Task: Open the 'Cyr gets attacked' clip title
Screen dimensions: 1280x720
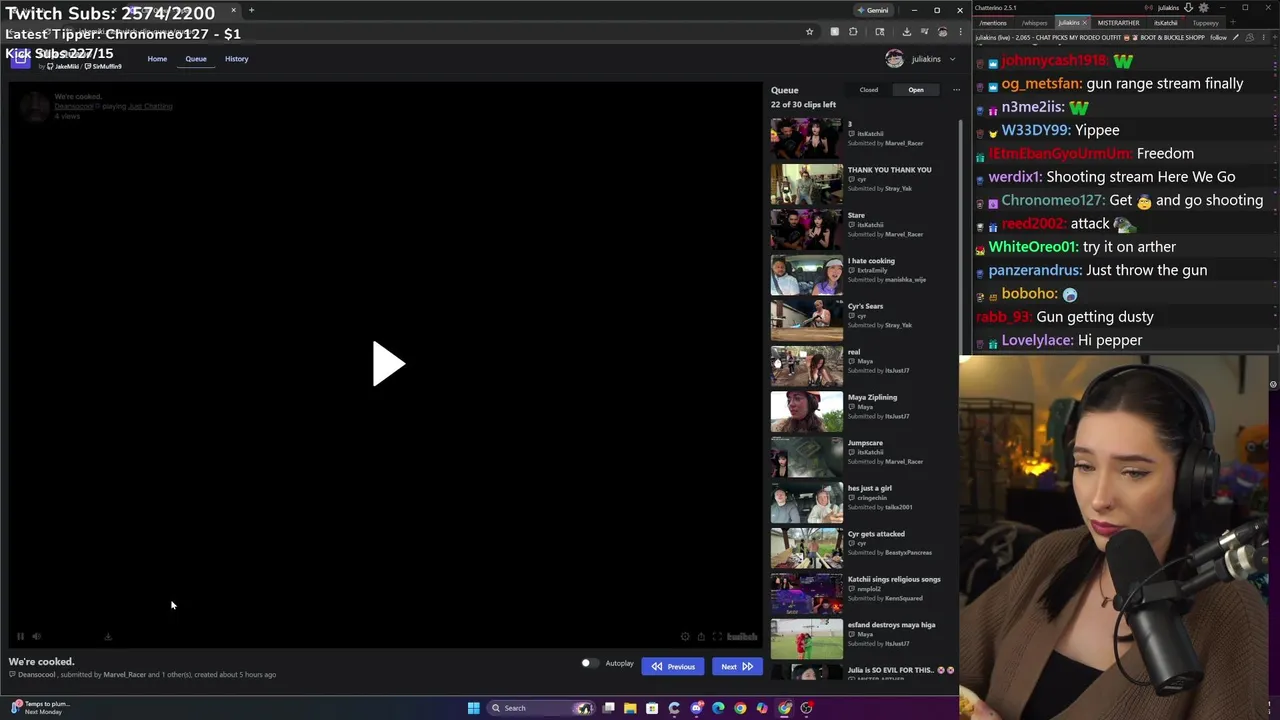Action: click(876, 534)
